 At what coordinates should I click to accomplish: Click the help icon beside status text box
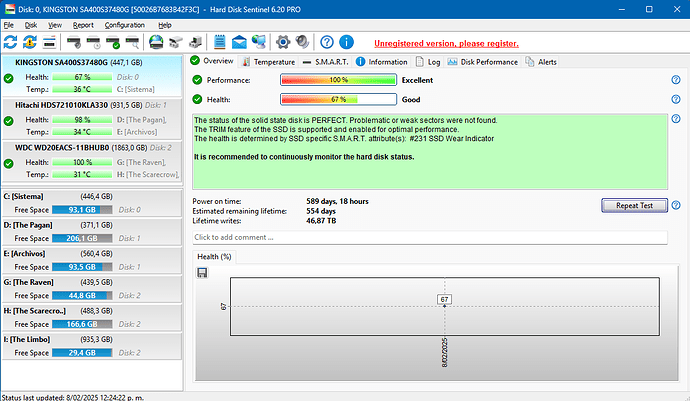coord(676,118)
